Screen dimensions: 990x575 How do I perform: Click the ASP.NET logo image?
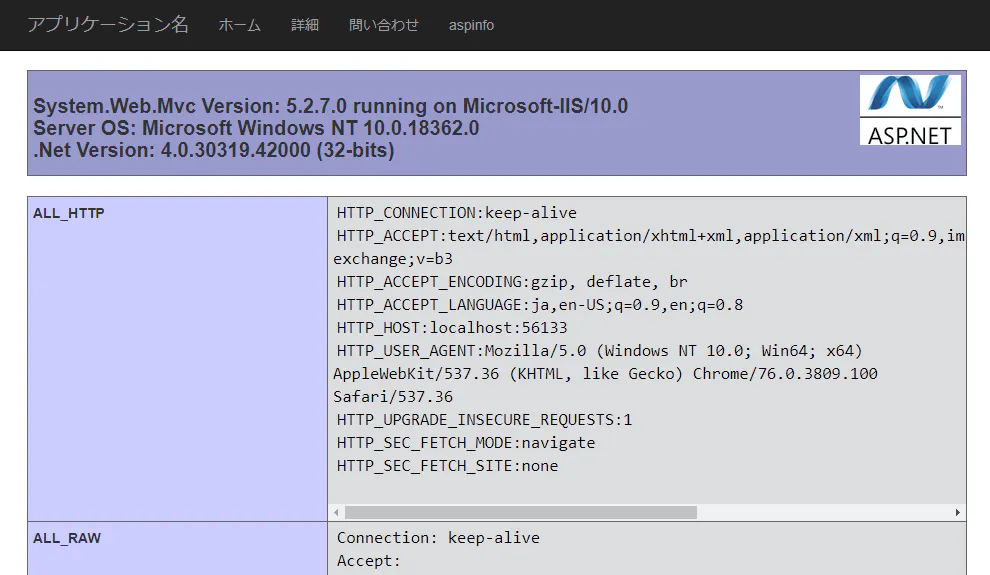[910, 110]
